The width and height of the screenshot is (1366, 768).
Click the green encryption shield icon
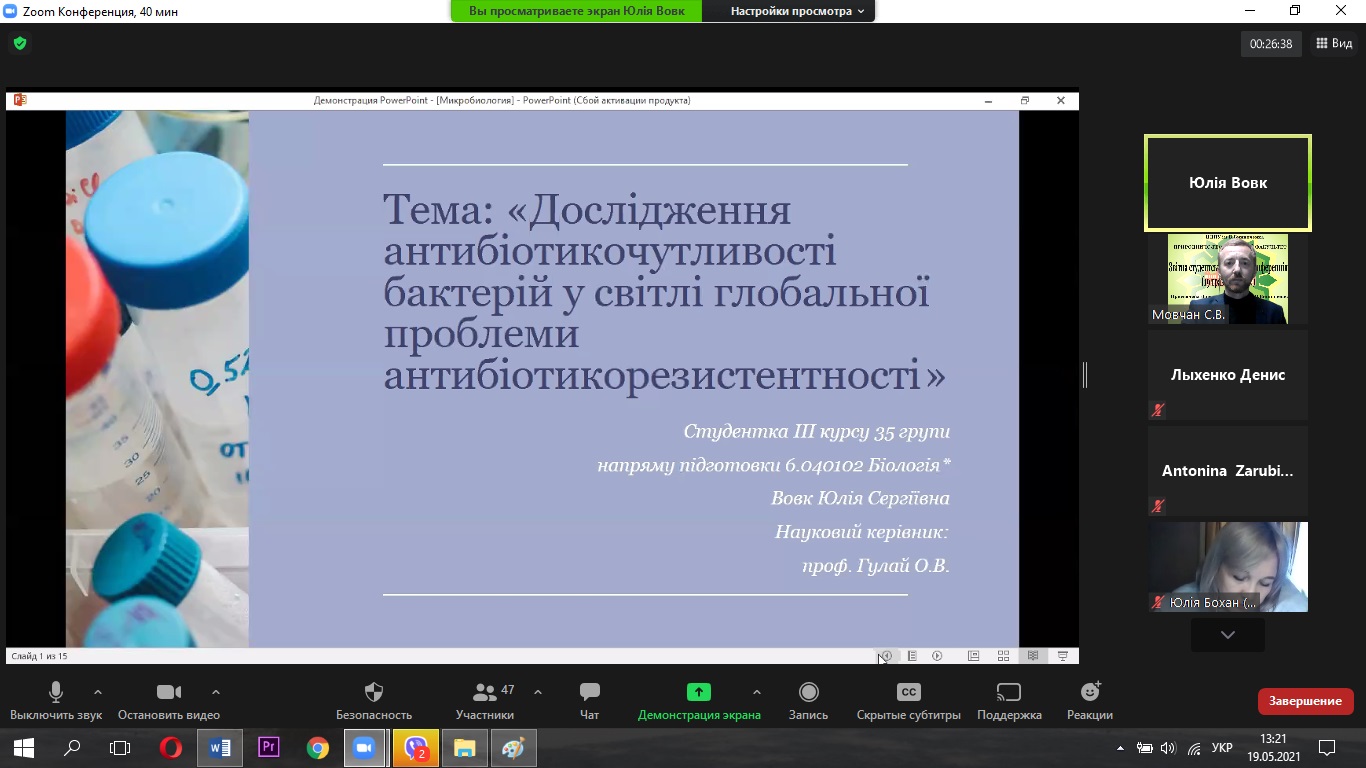coord(20,43)
